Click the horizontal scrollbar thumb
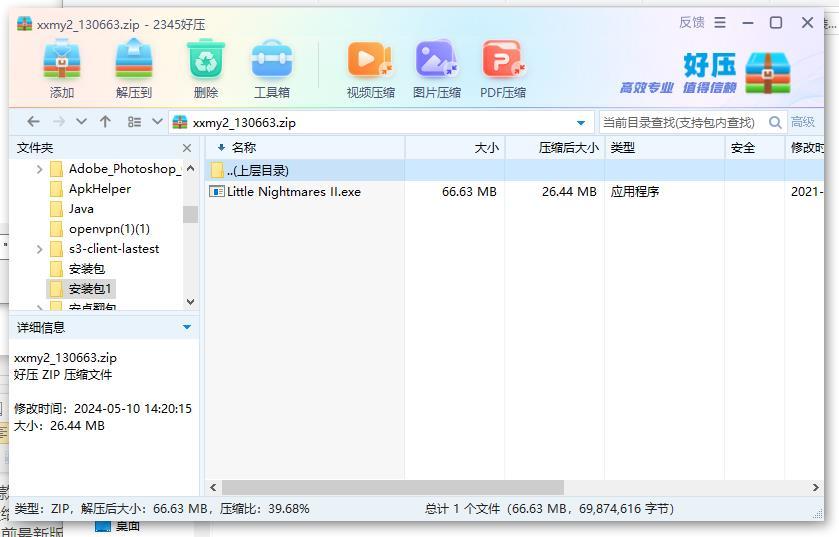This screenshot has height=537, width=839. (393, 487)
